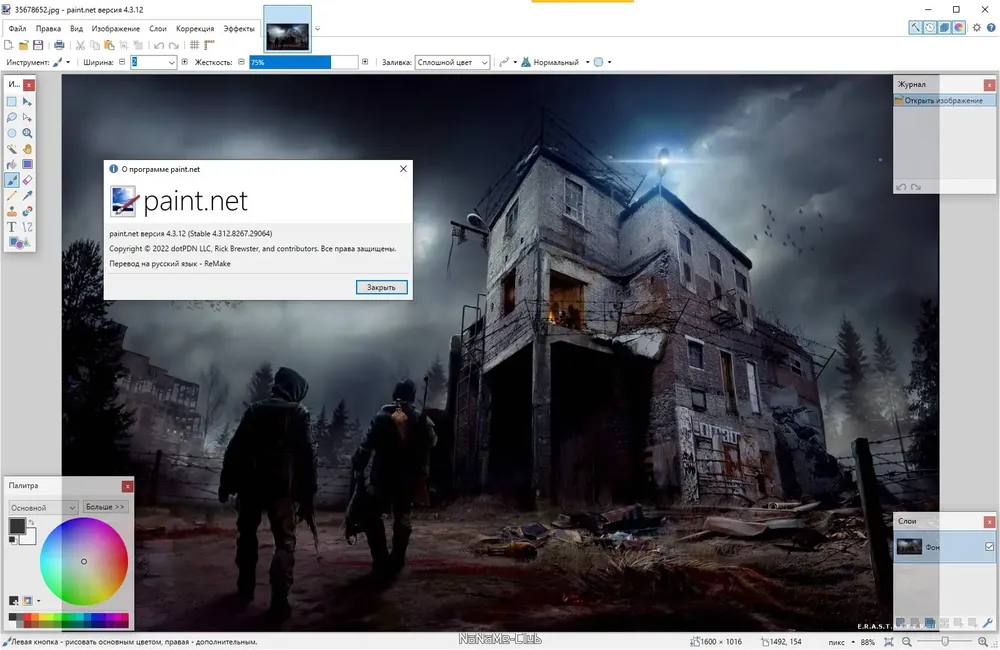
Task: Uncheck the Фон layer visibility checkbox
Action: tap(989, 547)
